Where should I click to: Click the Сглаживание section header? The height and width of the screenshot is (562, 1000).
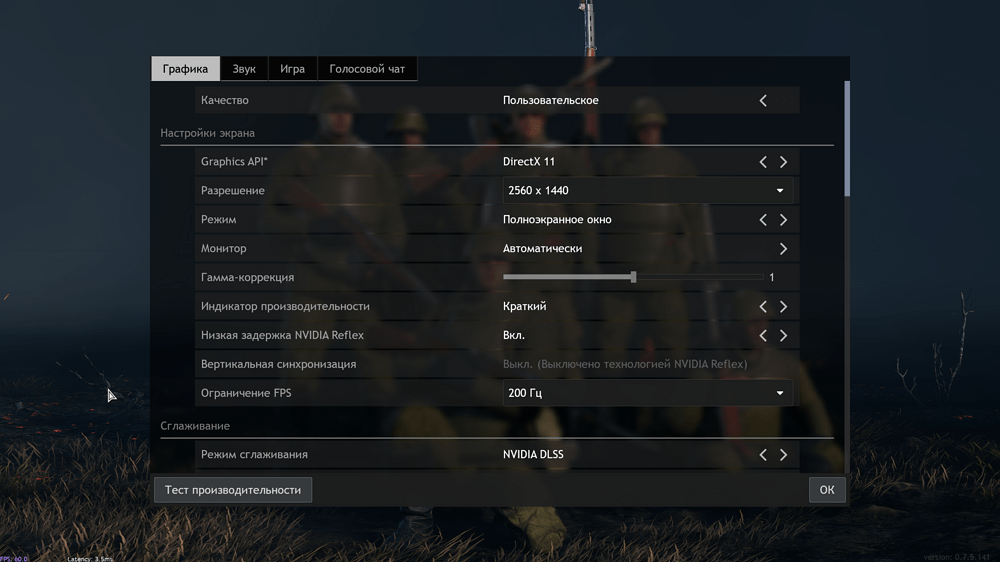click(x=195, y=425)
